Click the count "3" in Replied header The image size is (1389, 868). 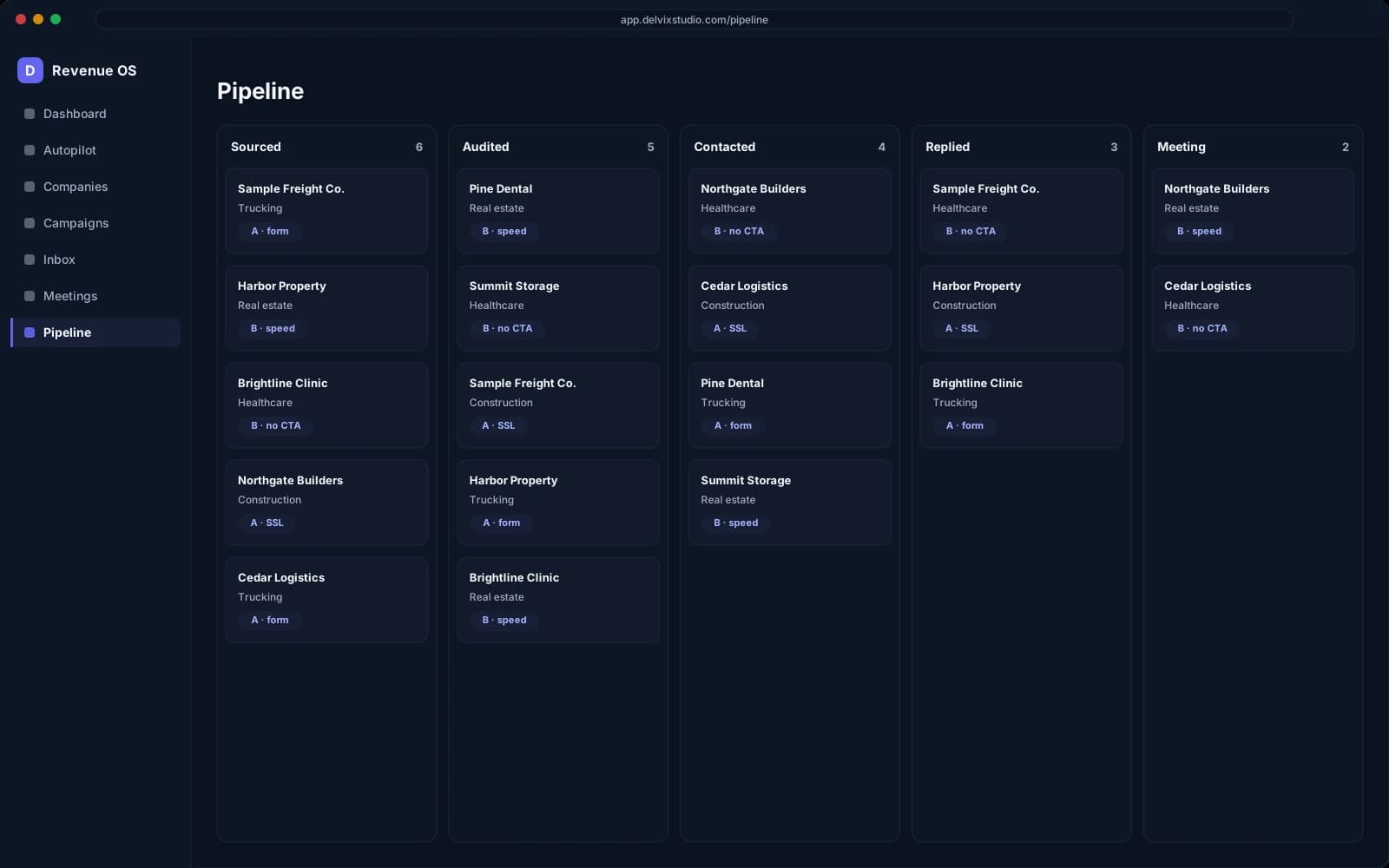[1114, 147]
